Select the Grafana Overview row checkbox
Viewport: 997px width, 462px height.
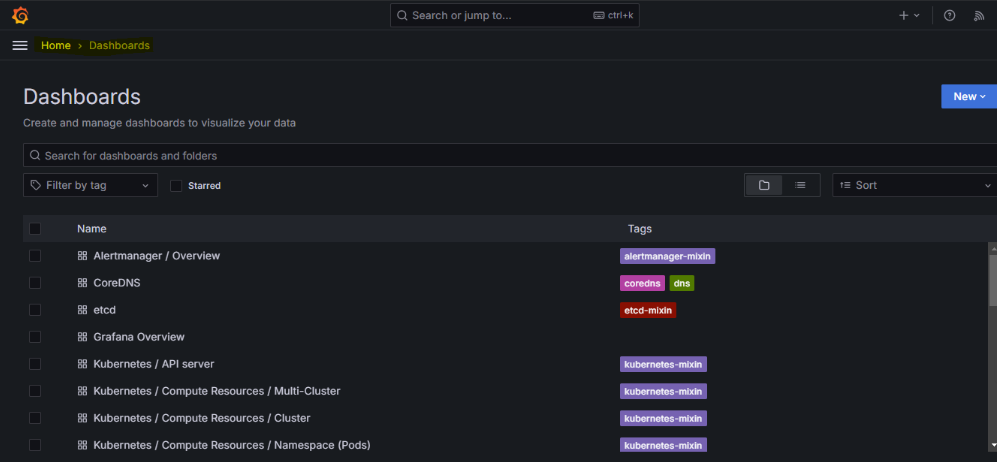tap(35, 337)
